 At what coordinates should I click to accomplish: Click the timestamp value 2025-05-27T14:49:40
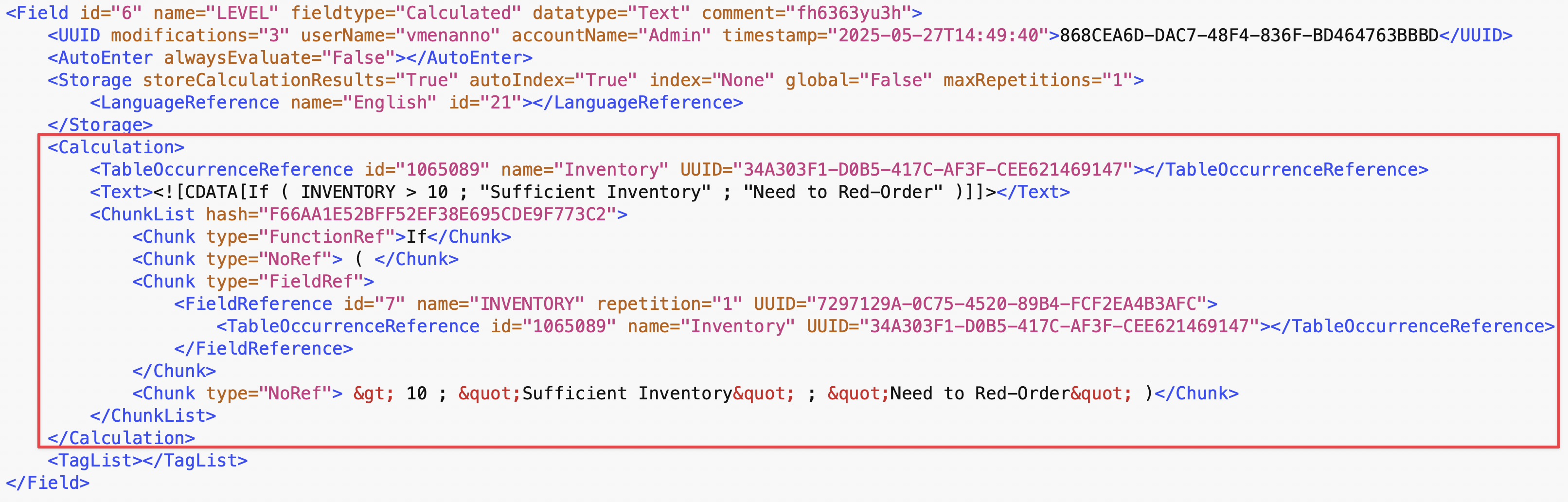pyautogui.click(x=937, y=36)
